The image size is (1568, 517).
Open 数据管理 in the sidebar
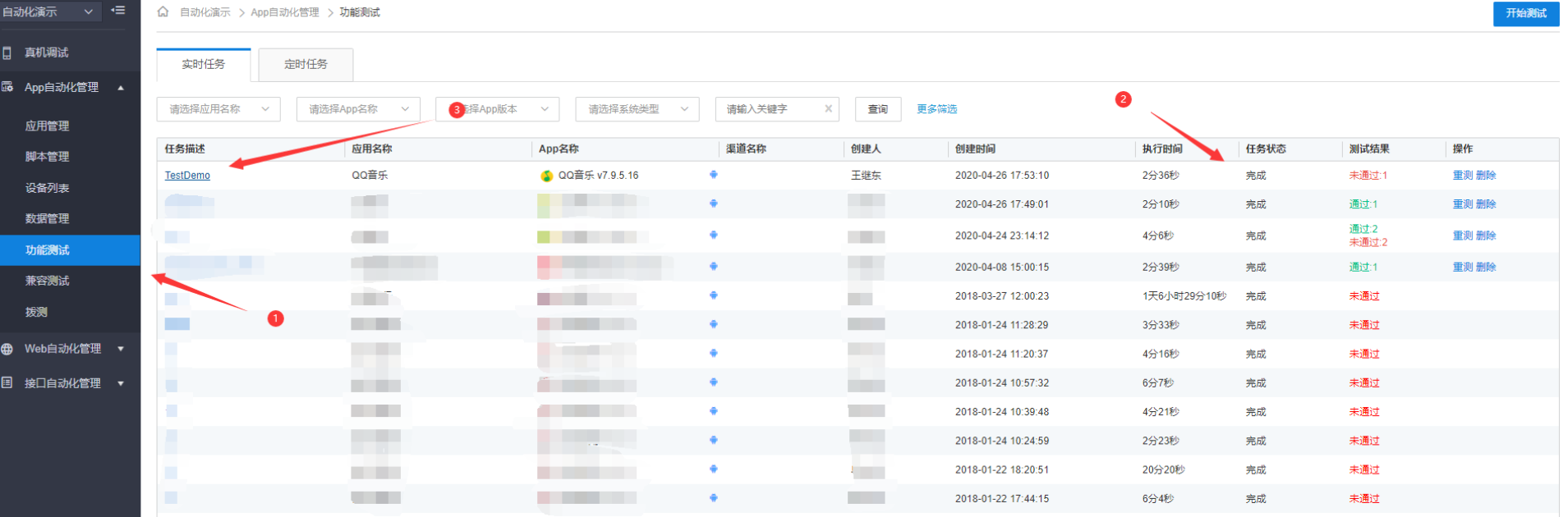point(47,219)
